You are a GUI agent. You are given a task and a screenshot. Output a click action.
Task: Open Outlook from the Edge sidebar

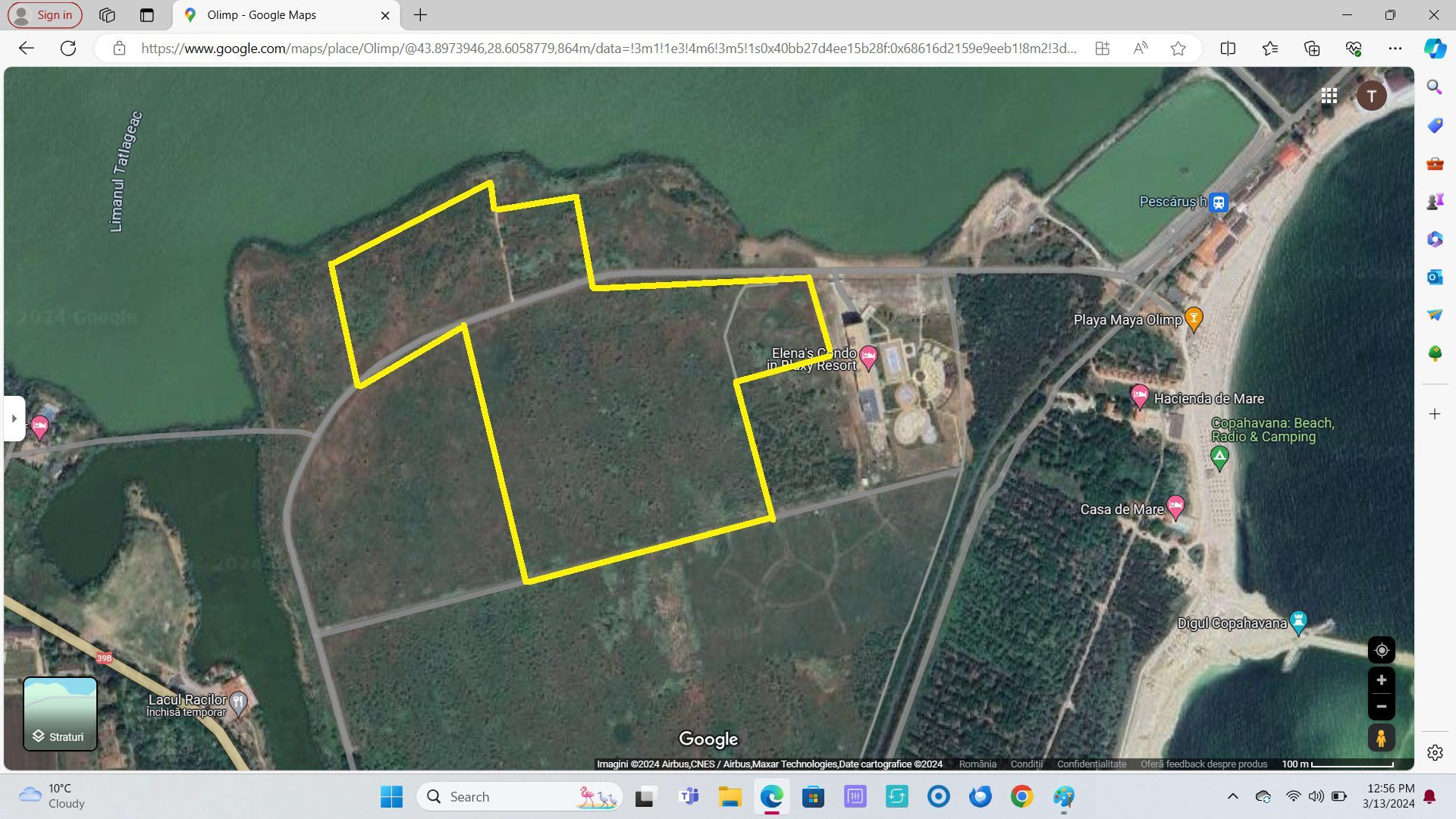[1433, 277]
